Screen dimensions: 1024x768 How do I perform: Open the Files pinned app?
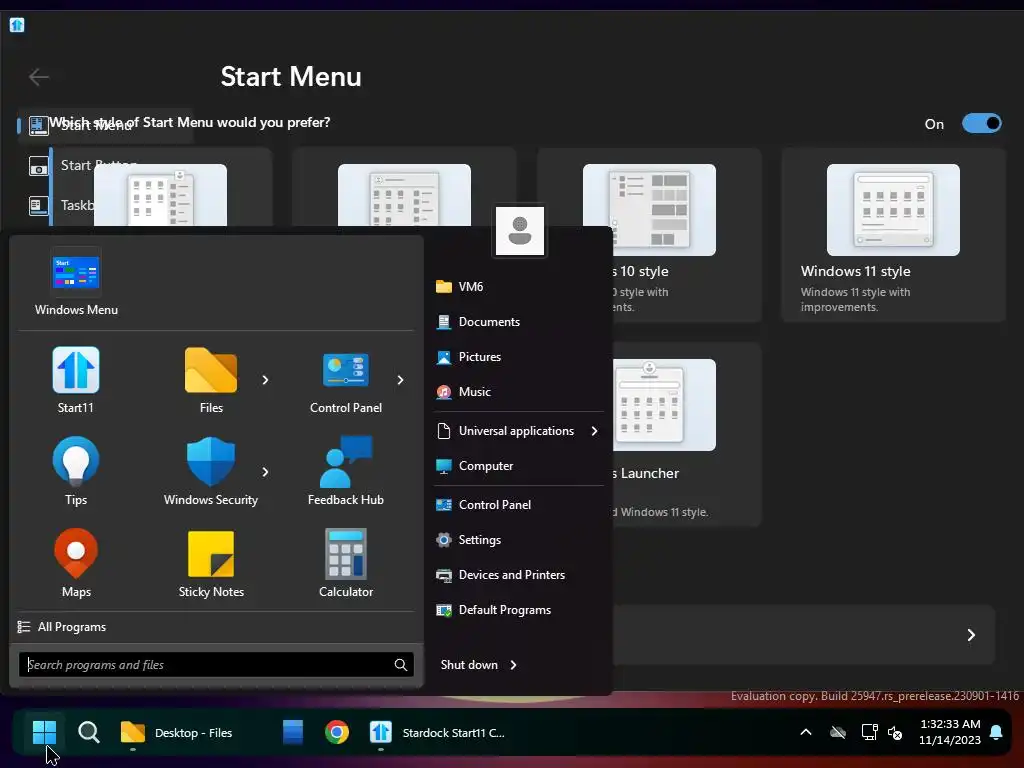point(211,380)
